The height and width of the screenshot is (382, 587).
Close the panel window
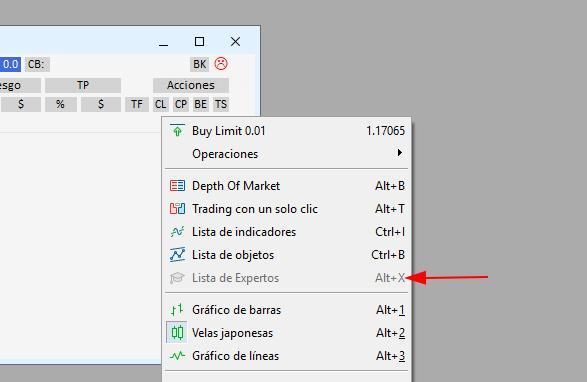point(235,42)
